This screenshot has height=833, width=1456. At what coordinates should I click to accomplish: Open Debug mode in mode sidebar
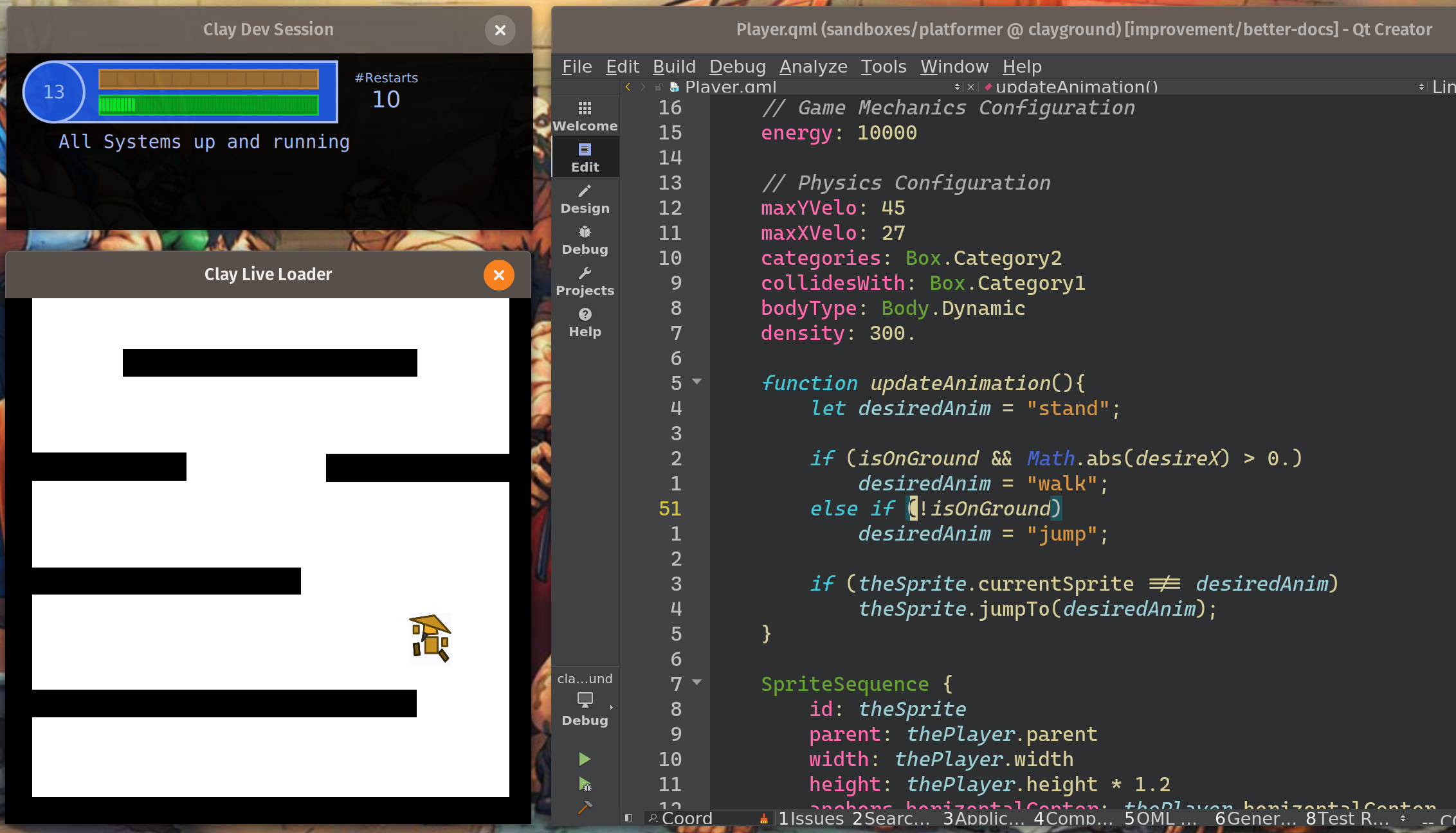(585, 240)
